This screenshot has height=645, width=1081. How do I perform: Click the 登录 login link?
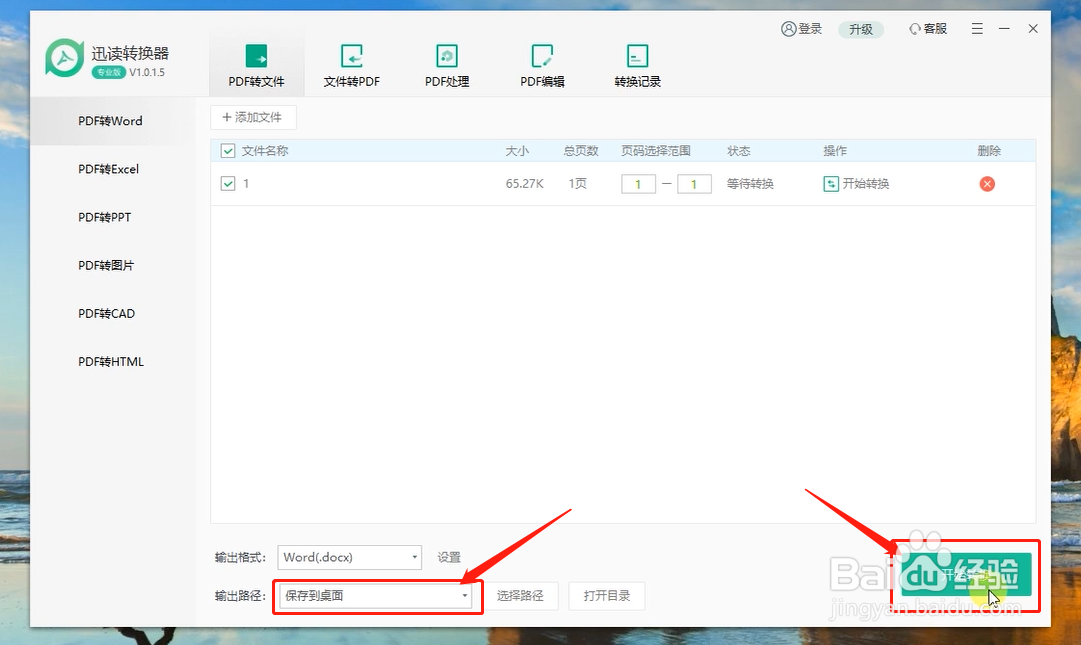[x=801, y=29]
